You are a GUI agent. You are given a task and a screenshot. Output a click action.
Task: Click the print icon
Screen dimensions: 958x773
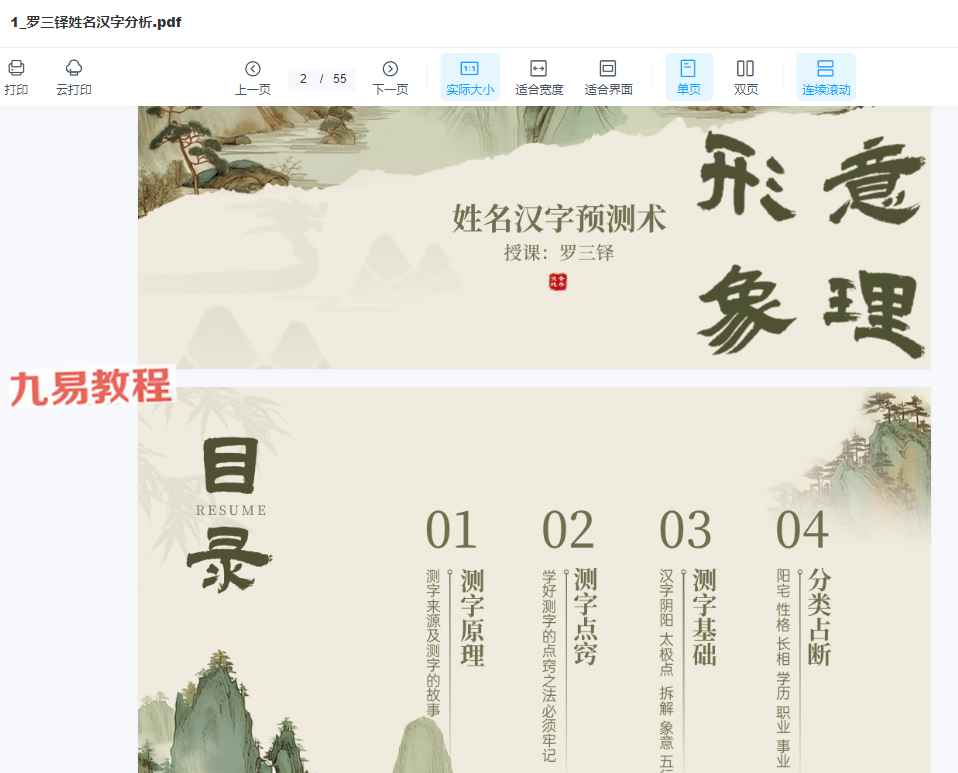point(16,68)
